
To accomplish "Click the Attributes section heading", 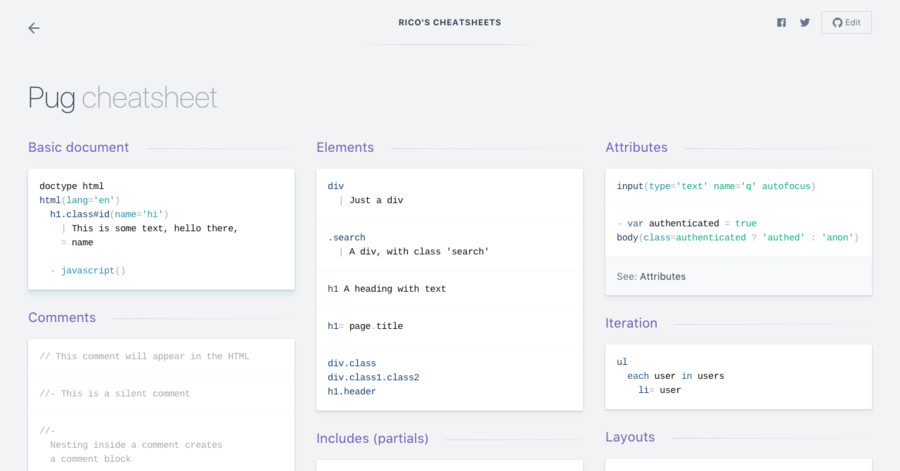I will 636,147.
